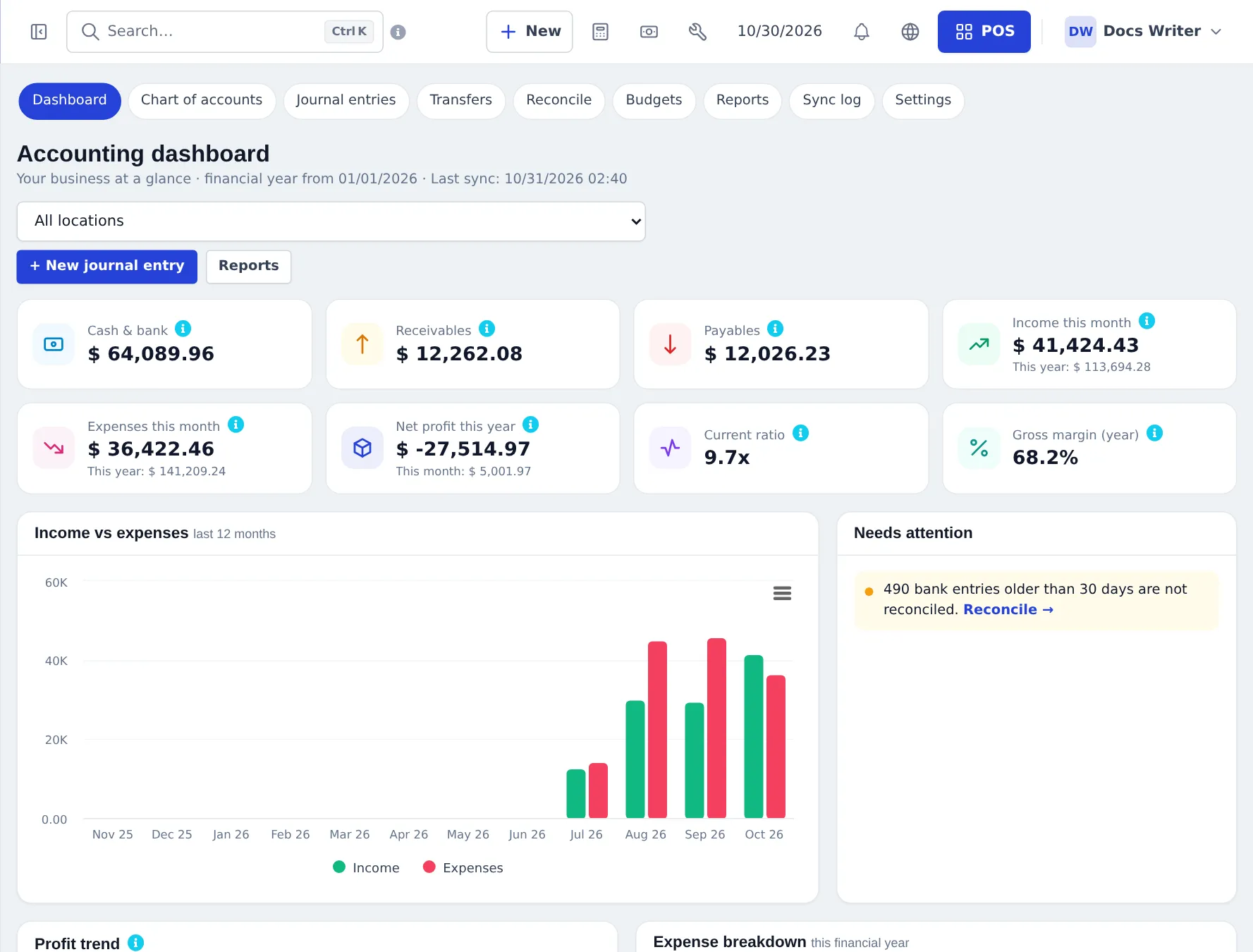
Task: Open the Chart of accounts tab
Action: tap(202, 100)
